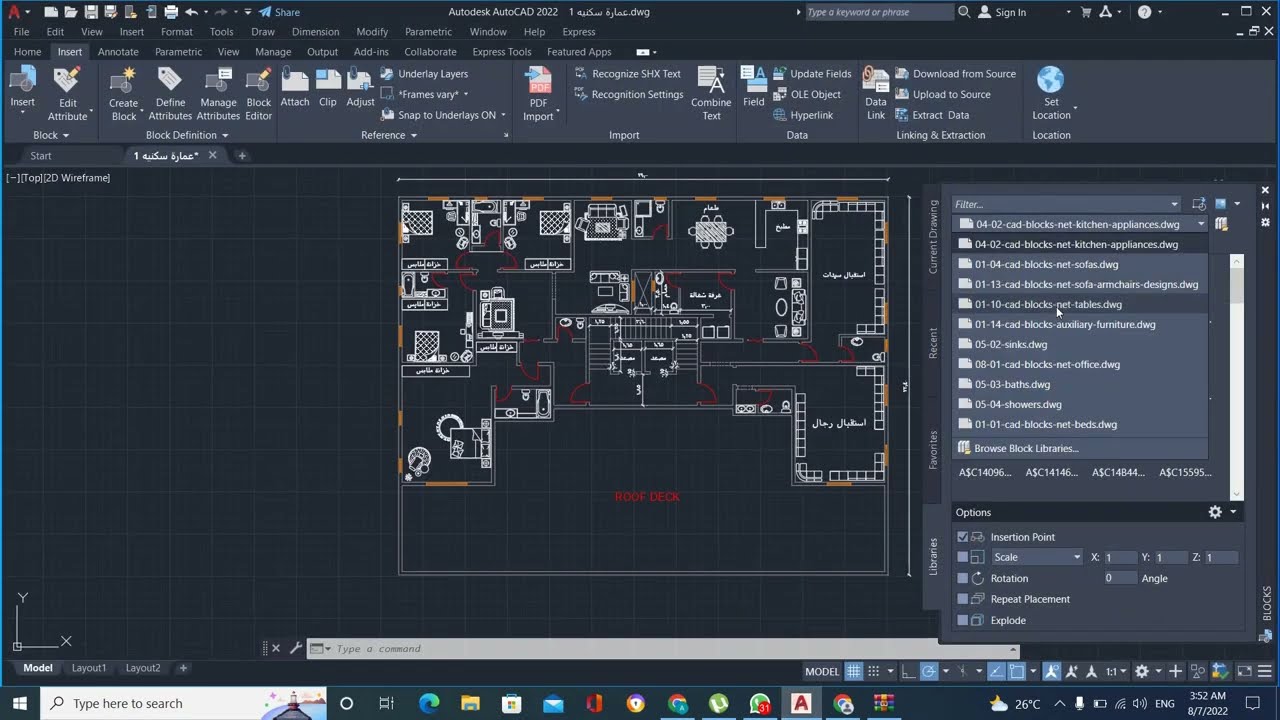Screen dimensions: 1280x720
Task: Toggle snap mode in status bar
Action: coord(874,671)
